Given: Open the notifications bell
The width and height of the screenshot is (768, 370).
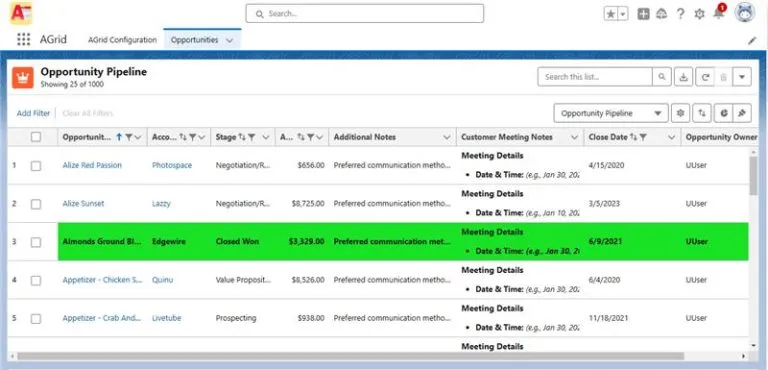Looking at the screenshot, I should [x=719, y=13].
